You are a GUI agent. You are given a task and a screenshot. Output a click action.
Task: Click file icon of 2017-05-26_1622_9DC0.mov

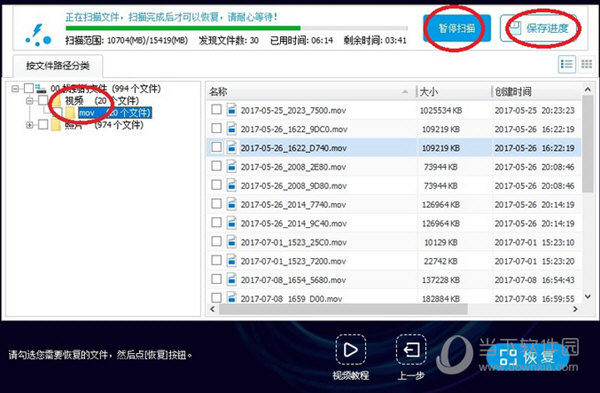pos(232,129)
